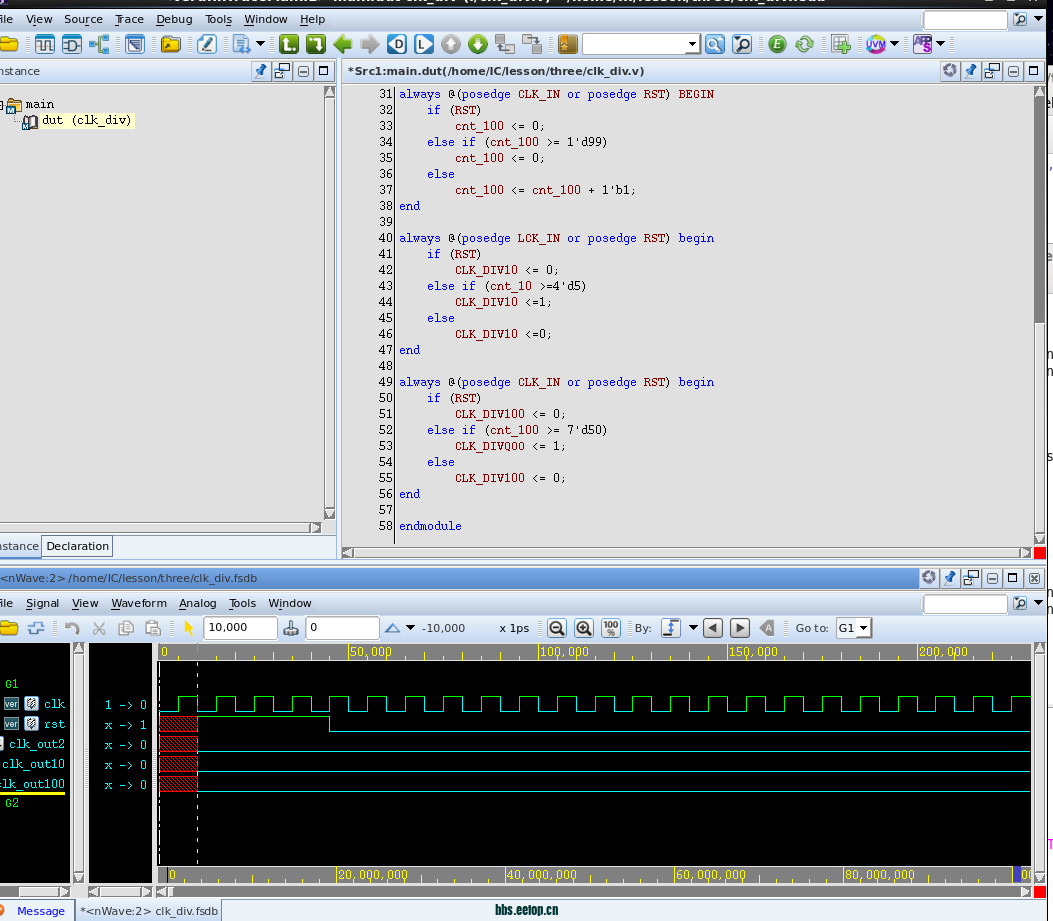Go back with the green left arrow
Screen dimensions: 1053x921
(x=342, y=45)
